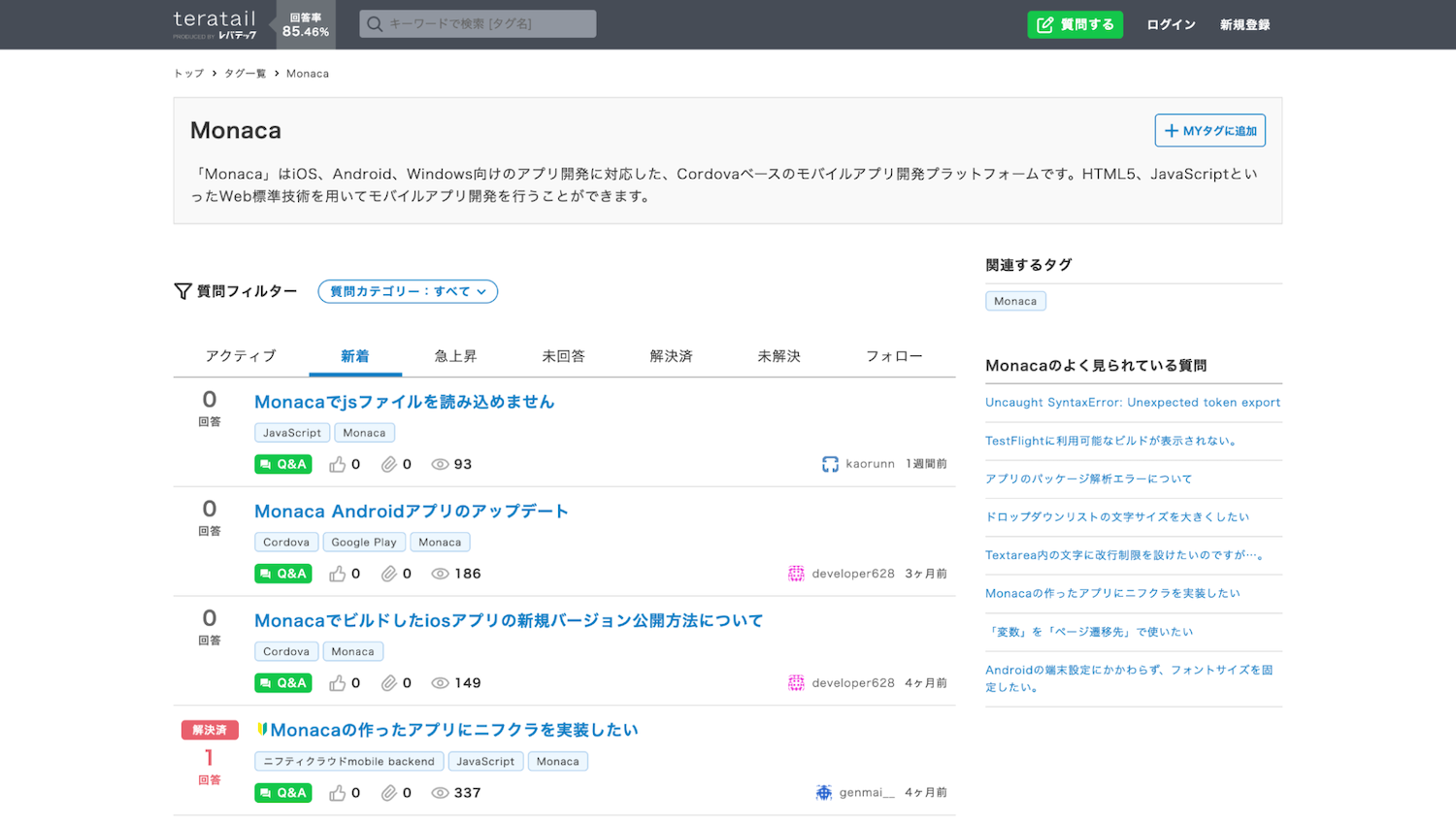
Task: Click thumbs-up icon on jsファイル question
Action: point(337,465)
